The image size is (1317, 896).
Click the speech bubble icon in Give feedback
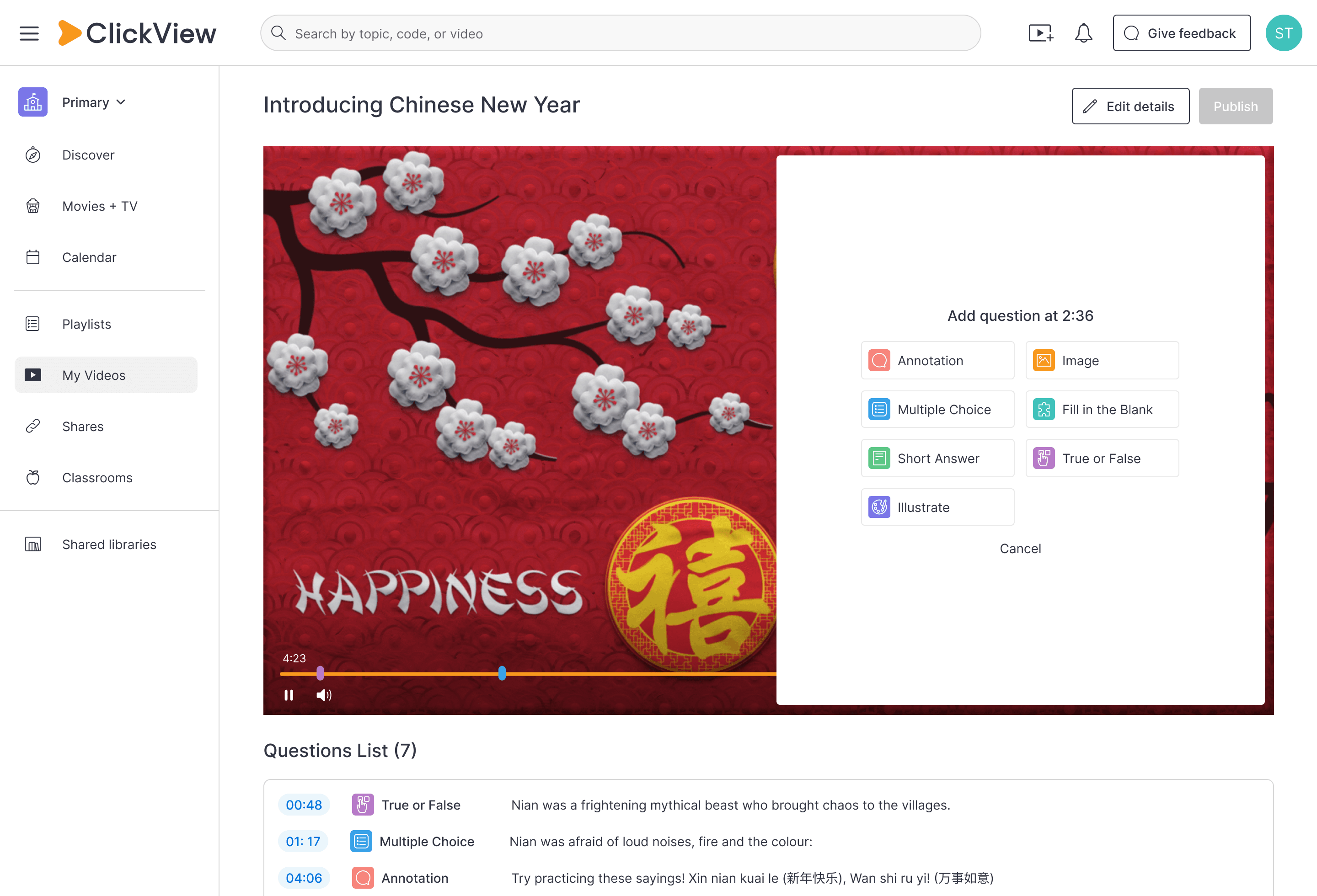click(1131, 33)
